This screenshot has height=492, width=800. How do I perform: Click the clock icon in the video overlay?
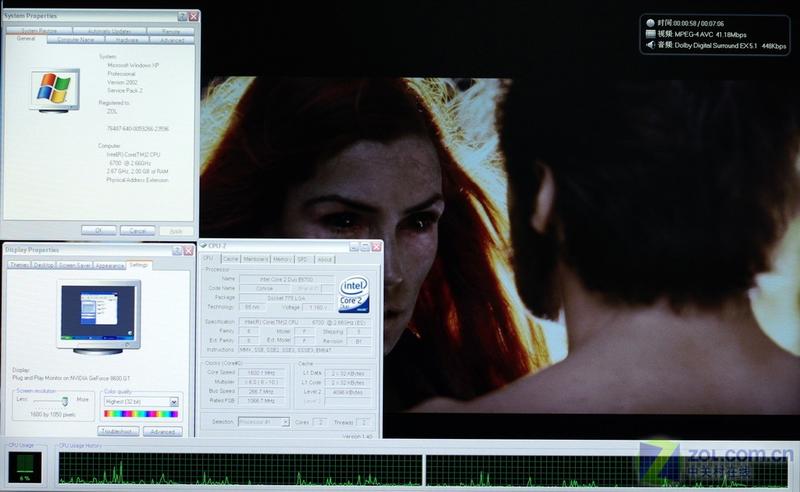click(650, 23)
